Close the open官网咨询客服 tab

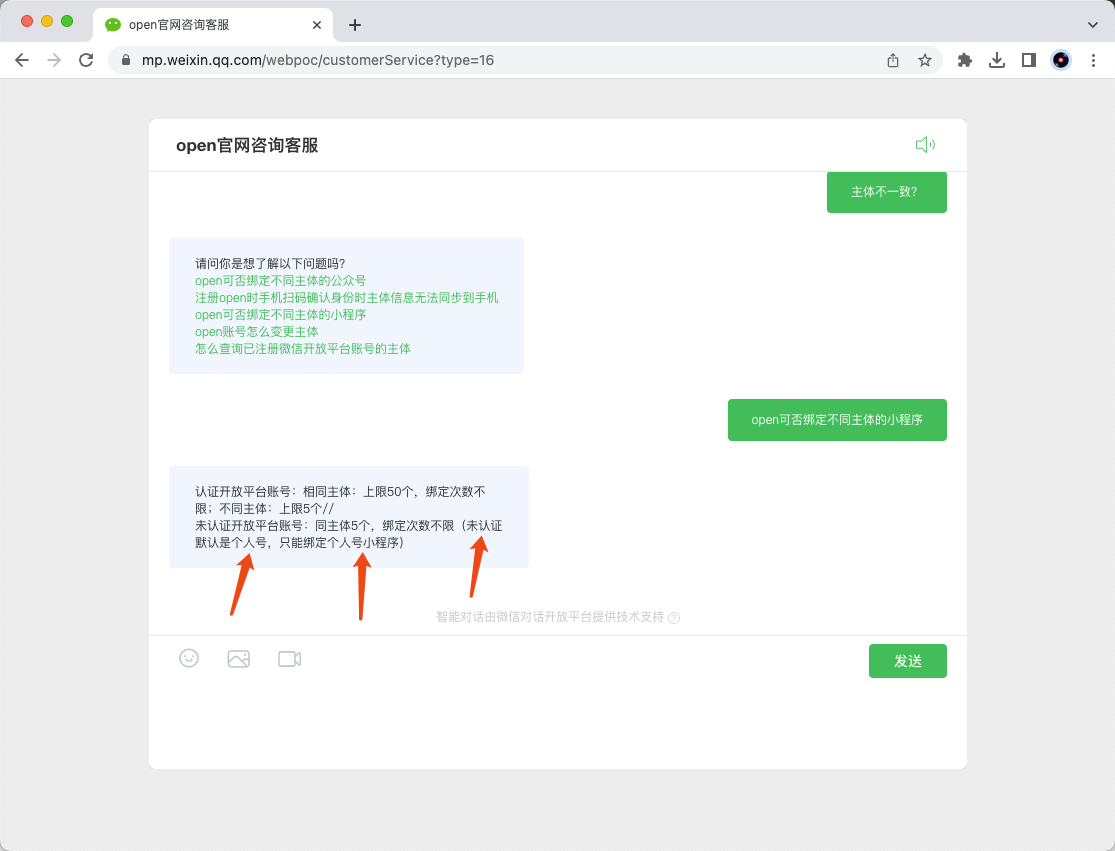tap(317, 25)
